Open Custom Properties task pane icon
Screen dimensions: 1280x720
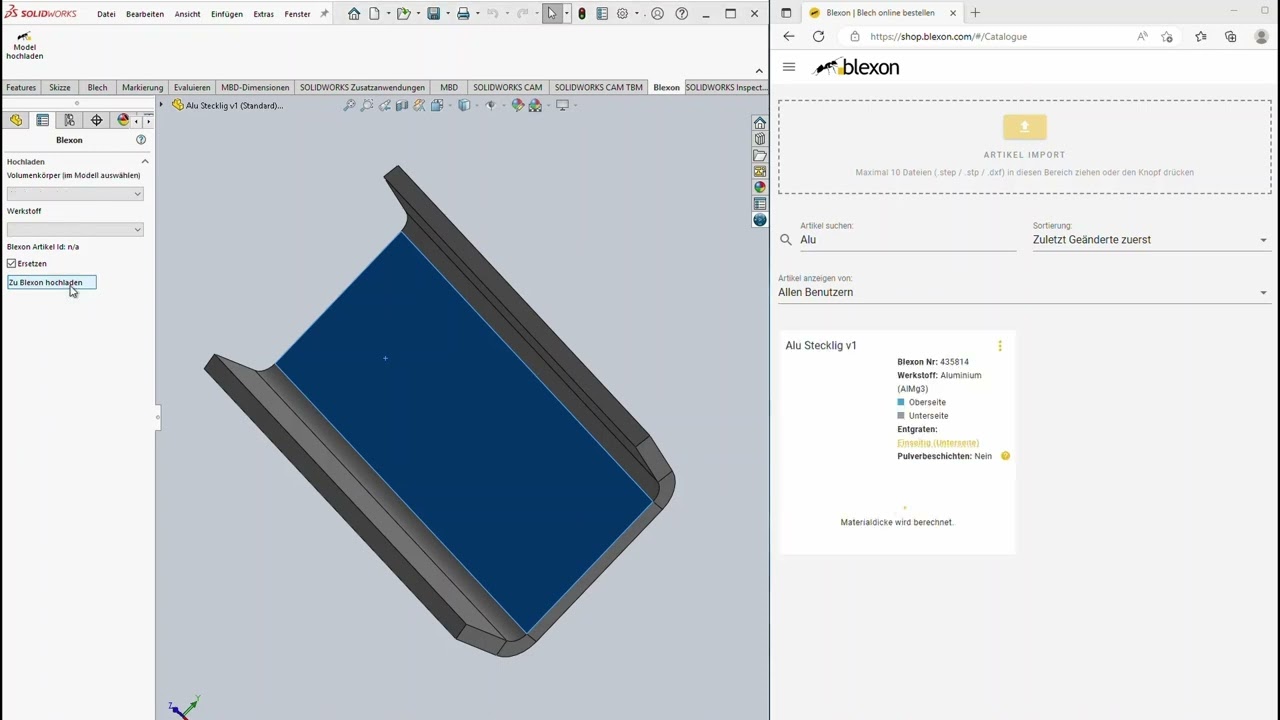(760, 203)
